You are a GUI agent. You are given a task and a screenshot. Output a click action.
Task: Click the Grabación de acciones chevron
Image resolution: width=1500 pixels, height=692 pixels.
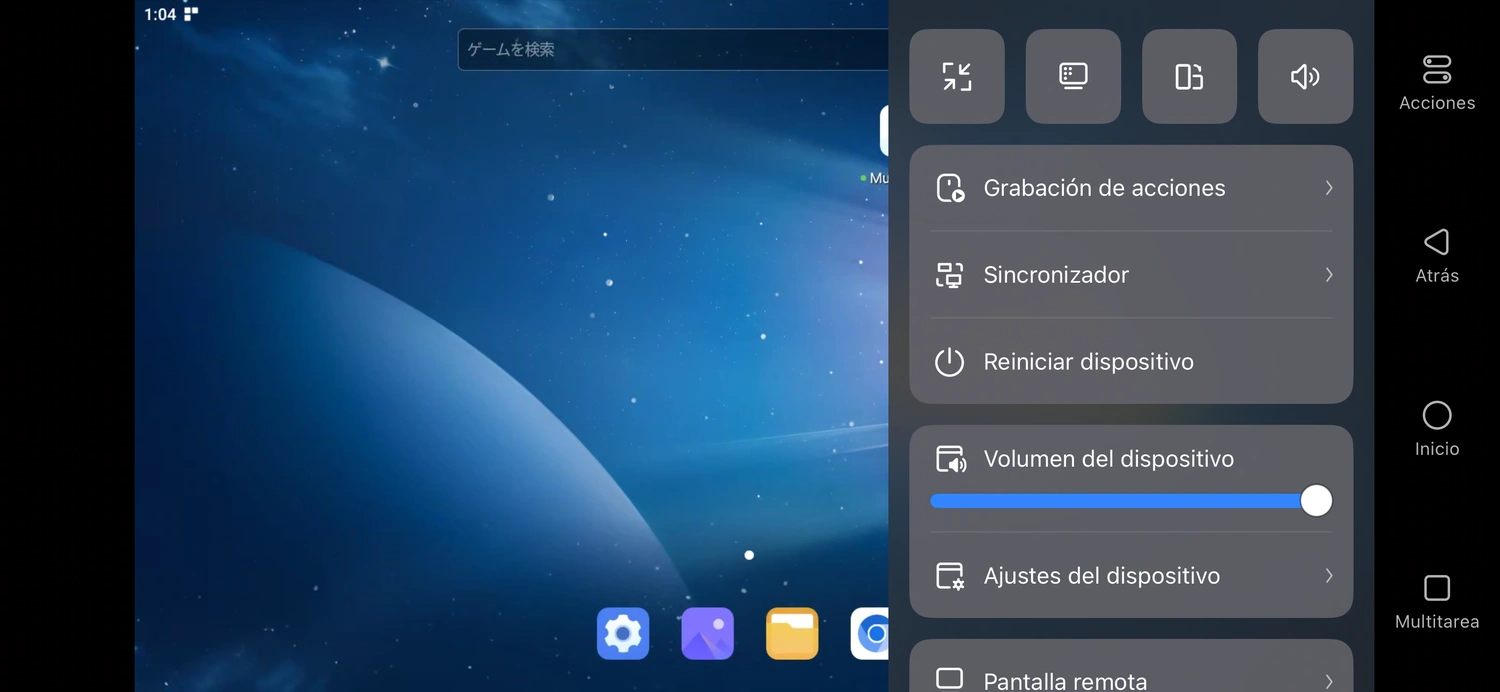1329,188
